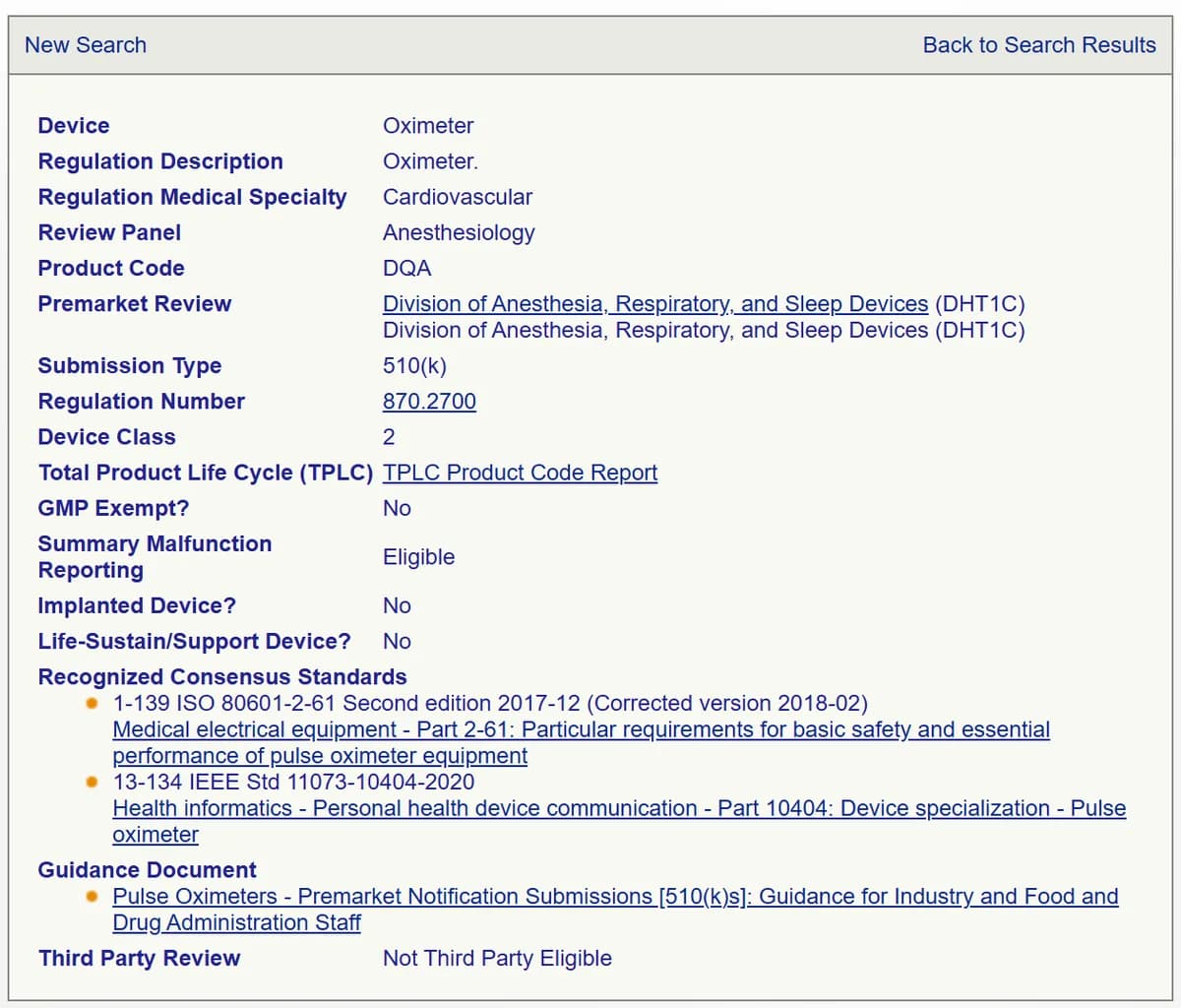This screenshot has height=1008, width=1181.
Task: Open Health informatics Part 10404 standard link
Action: click(x=619, y=822)
